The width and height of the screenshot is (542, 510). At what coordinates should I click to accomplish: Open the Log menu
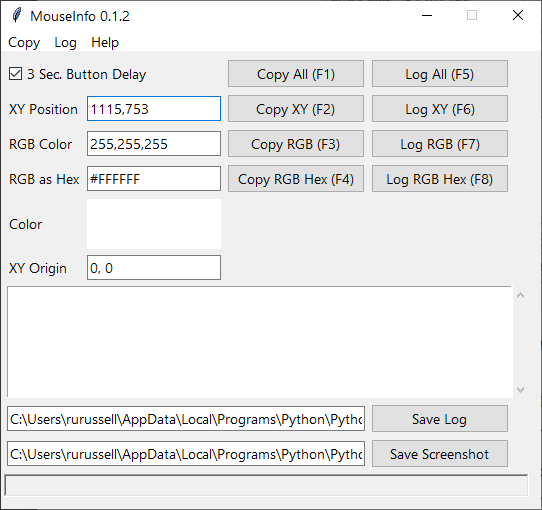(x=65, y=43)
